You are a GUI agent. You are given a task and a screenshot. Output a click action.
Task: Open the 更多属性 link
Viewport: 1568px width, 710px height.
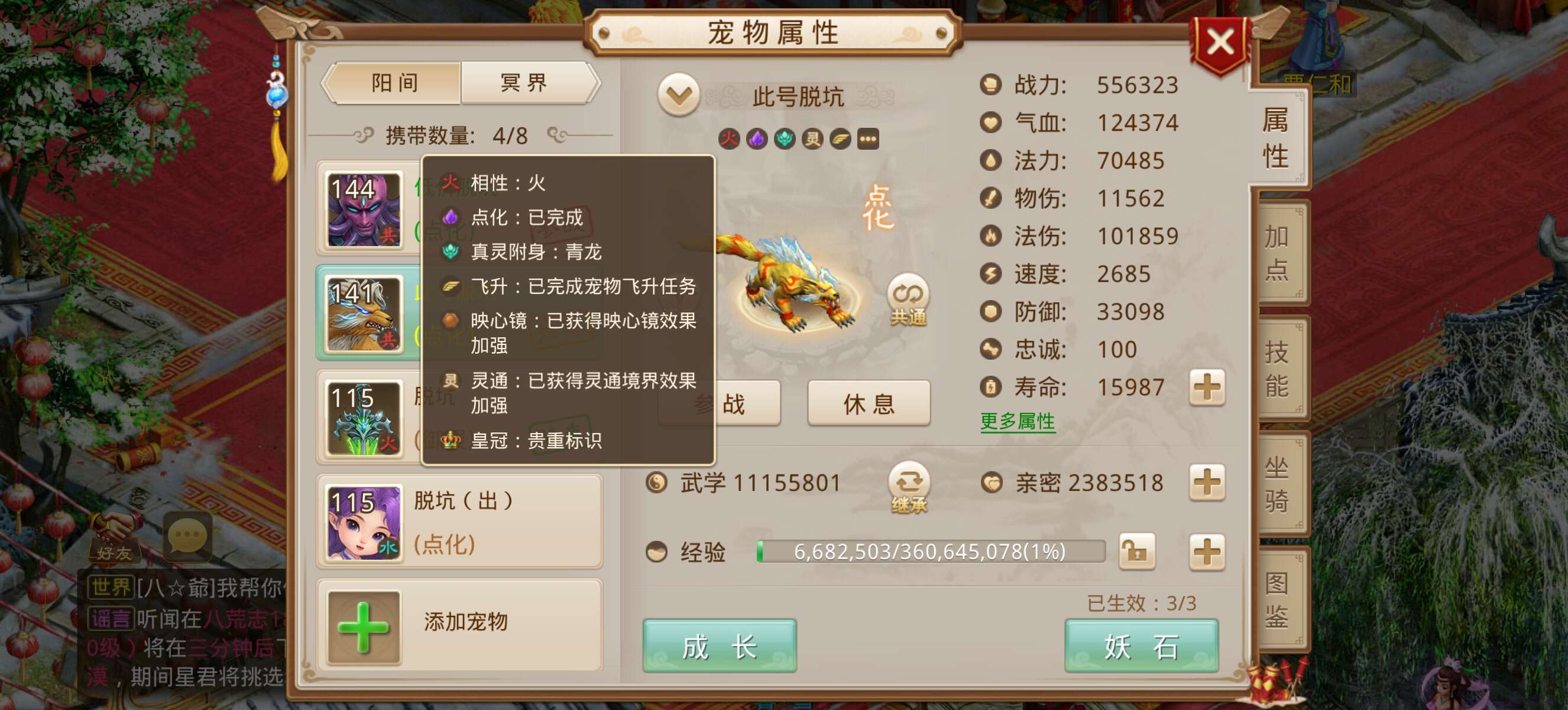[1017, 421]
